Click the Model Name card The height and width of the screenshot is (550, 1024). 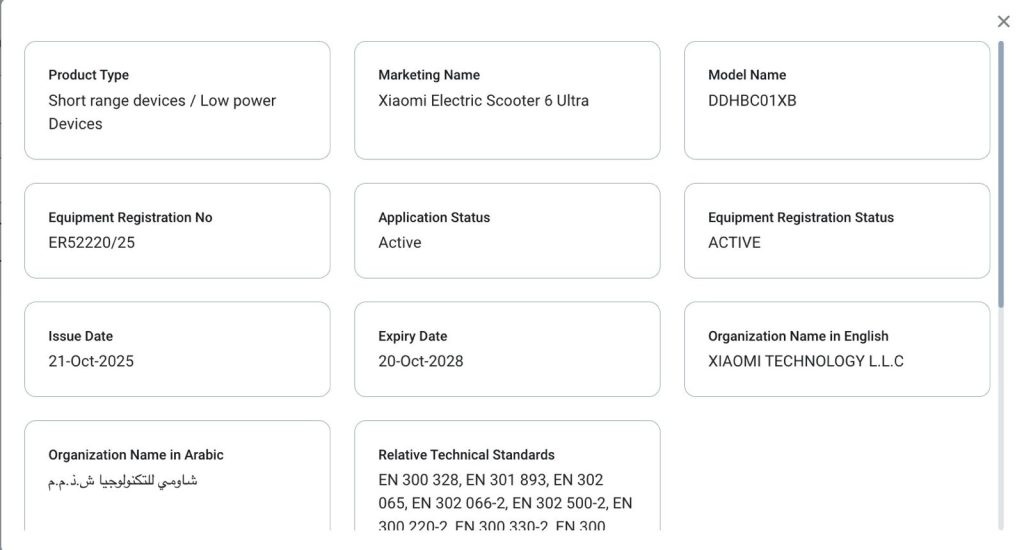tap(837, 101)
